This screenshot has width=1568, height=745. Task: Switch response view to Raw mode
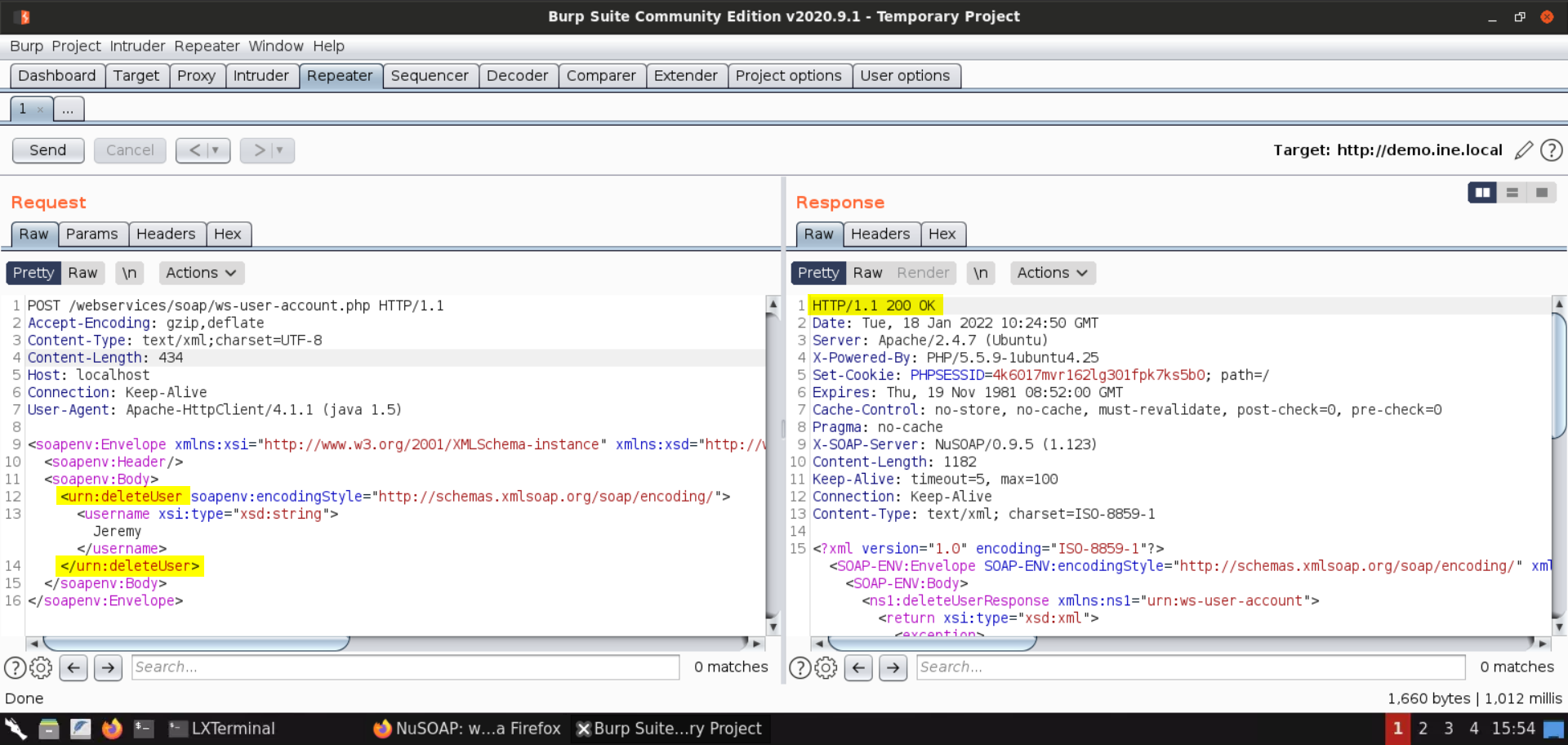[866, 273]
